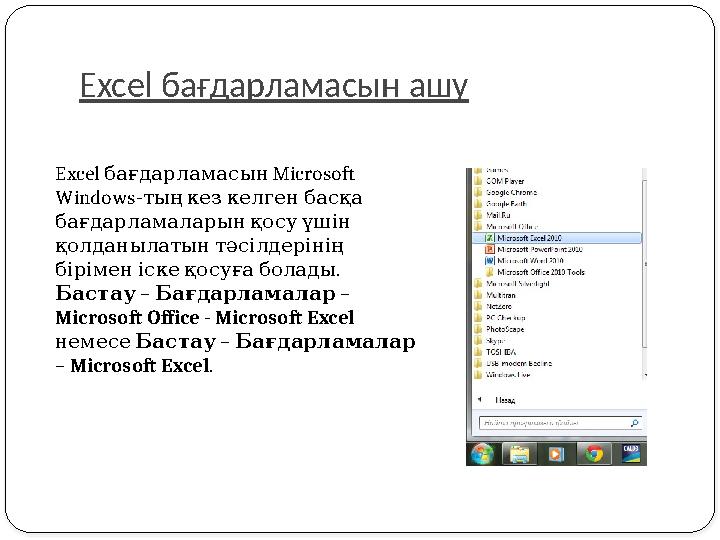Expand the Skype folder
Viewport: 720px width, 540px height.
490,341
